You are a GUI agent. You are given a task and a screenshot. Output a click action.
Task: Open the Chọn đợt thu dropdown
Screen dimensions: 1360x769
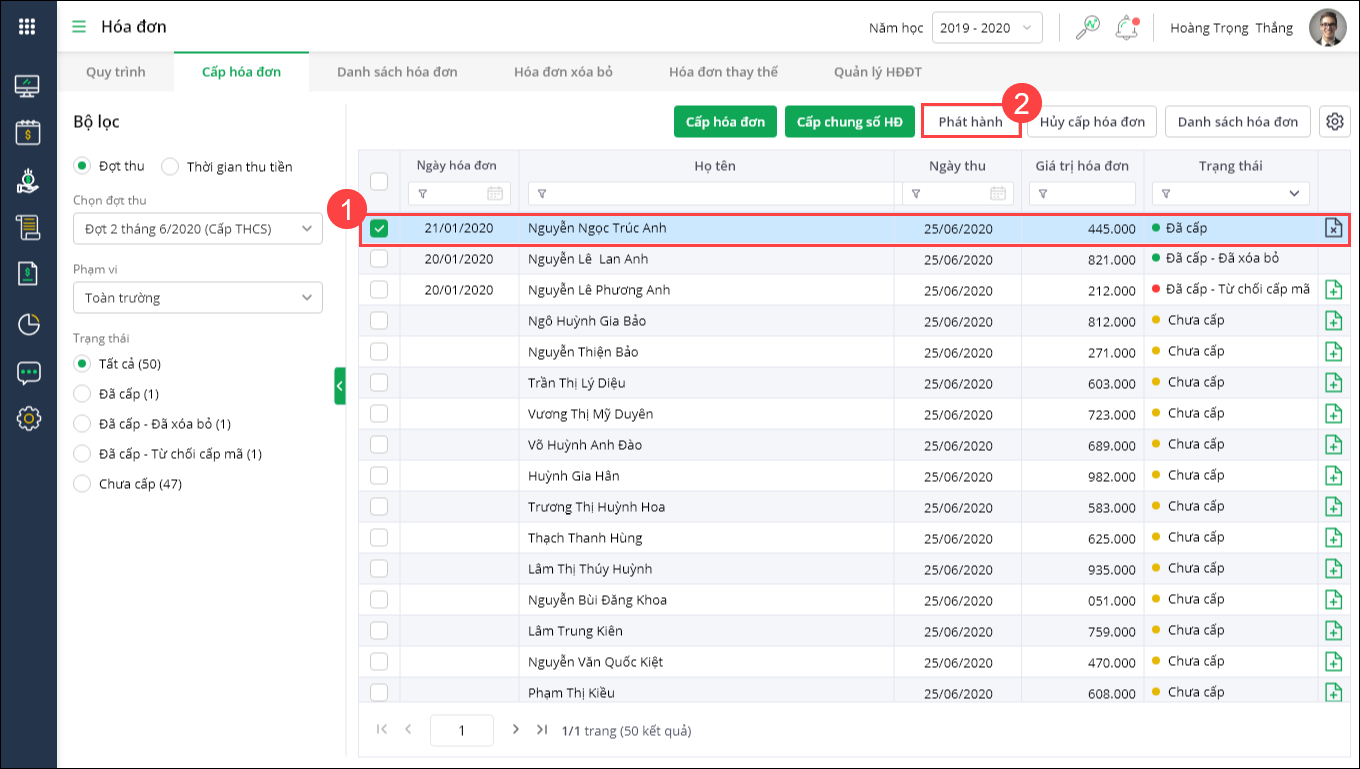pyautogui.click(x=198, y=229)
